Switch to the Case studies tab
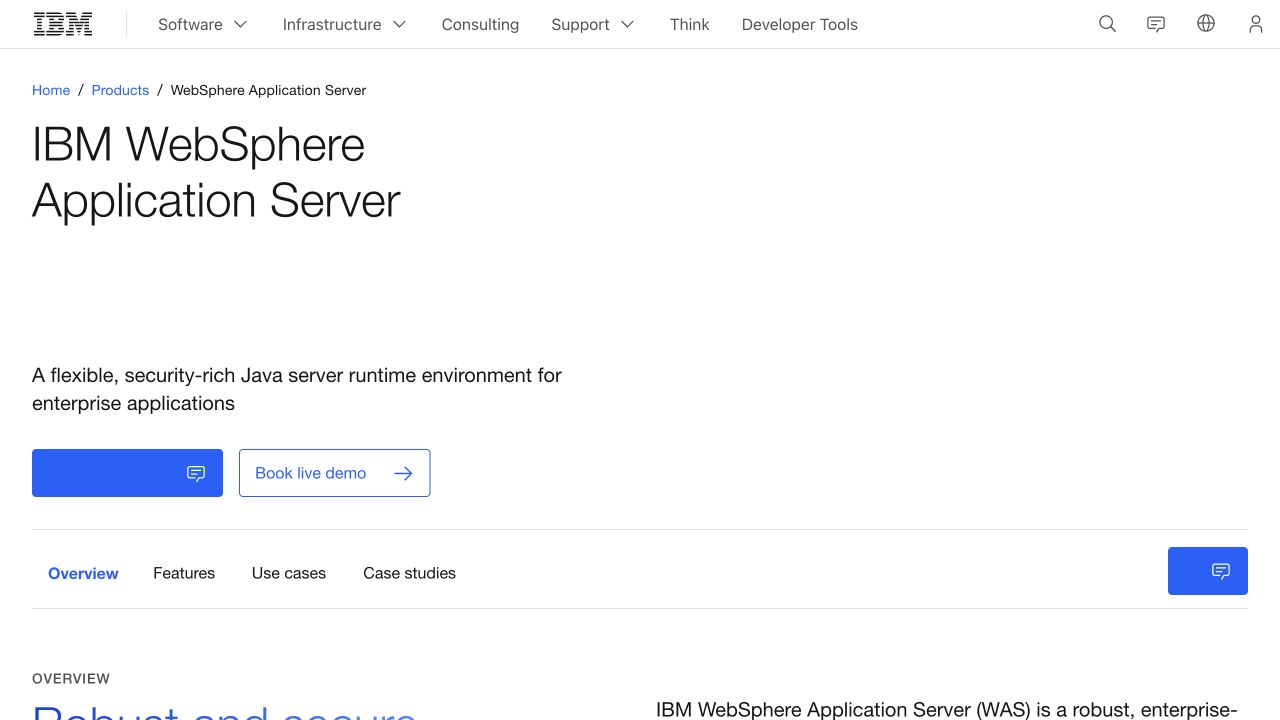Image resolution: width=1280 pixels, height=720 pixels. [409, 573]
